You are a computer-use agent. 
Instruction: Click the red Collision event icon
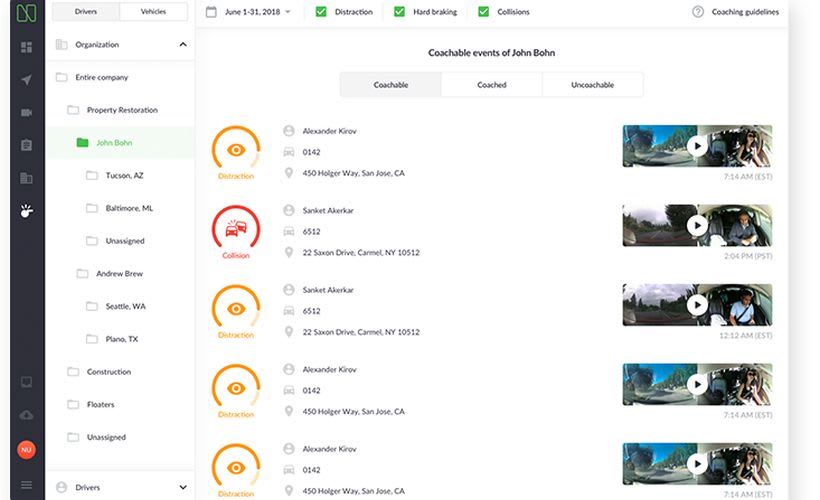[236, 227]
